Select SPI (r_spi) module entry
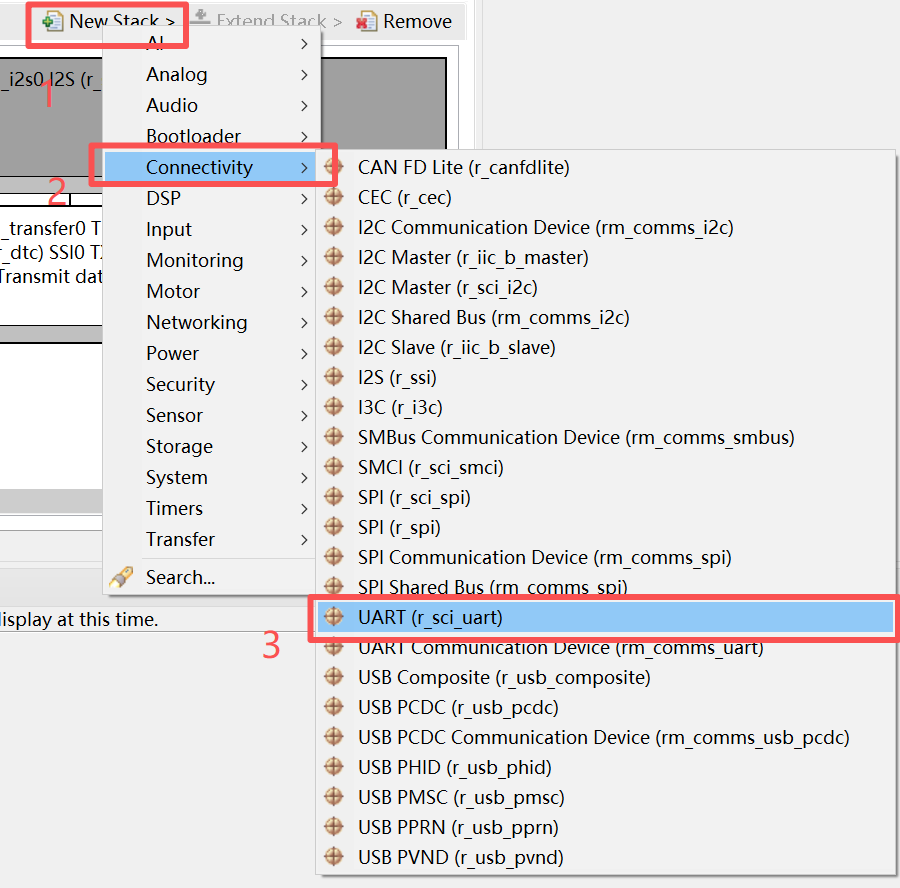 click(606, 527)
